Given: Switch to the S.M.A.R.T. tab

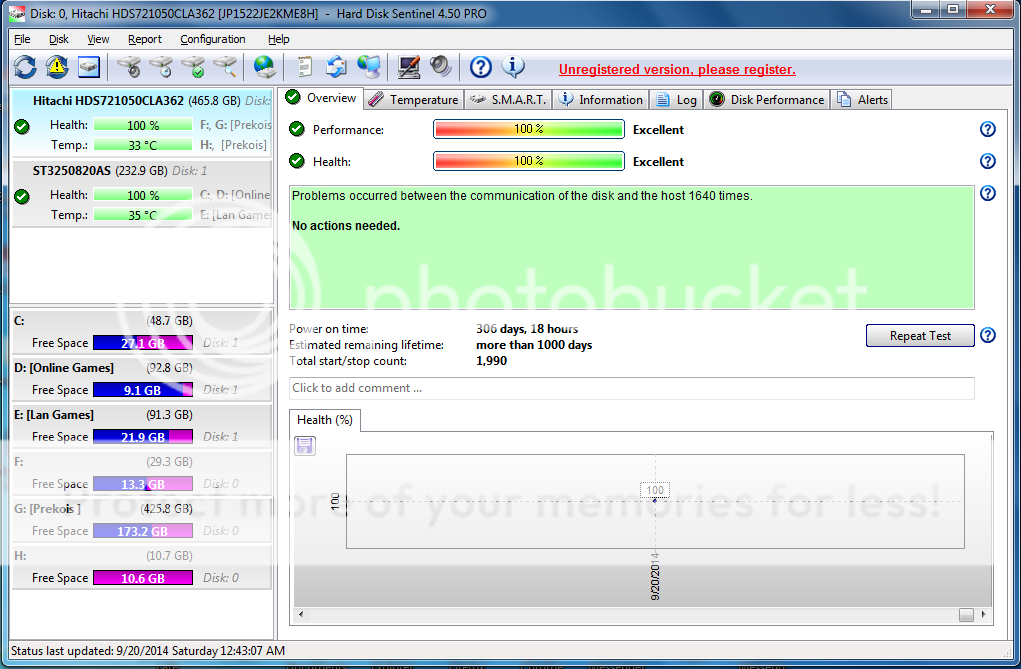Looking at the screenshot, I should [x=509, y=99].
